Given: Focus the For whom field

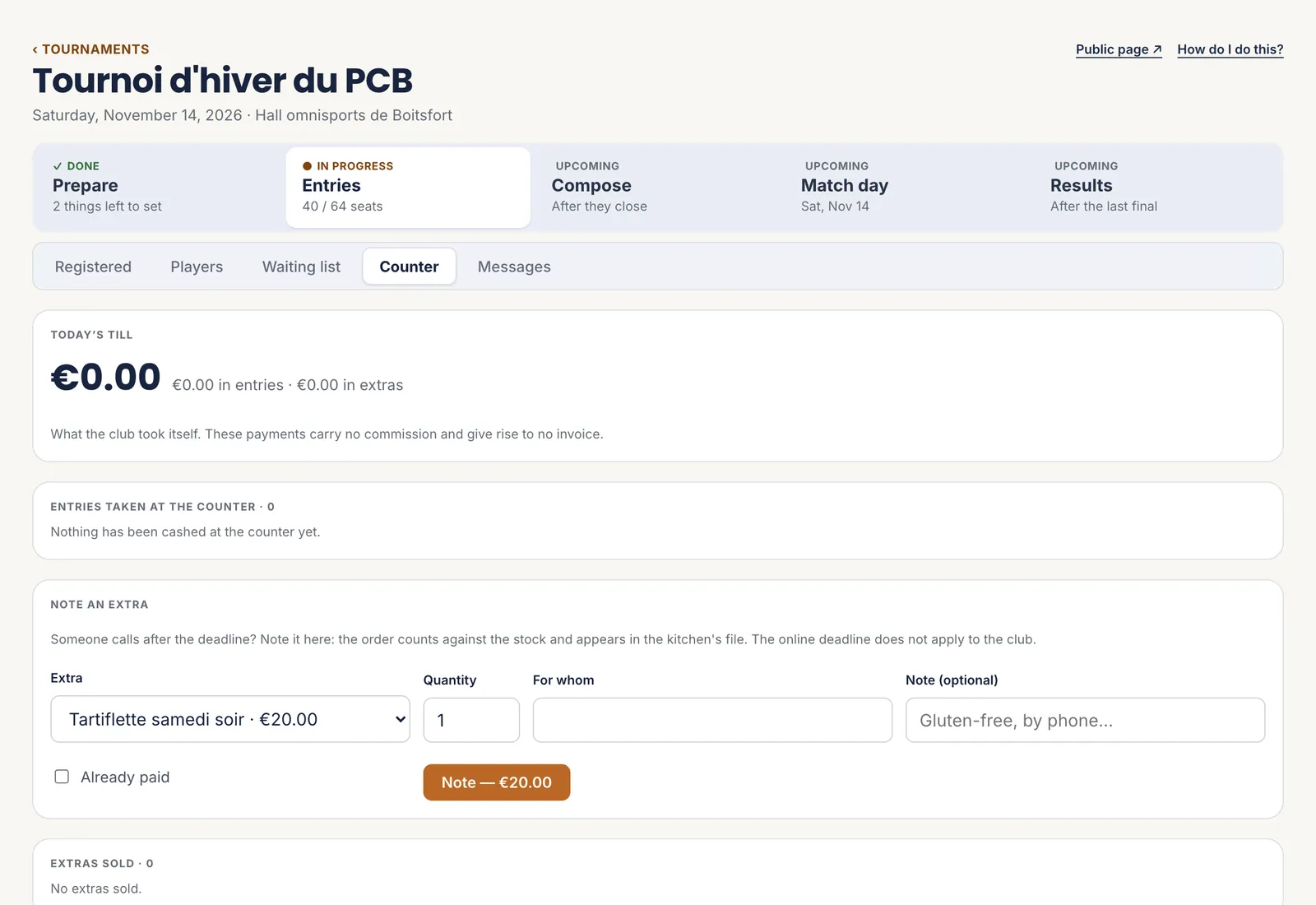Looking at the screenshot, I should click(712, 720).
